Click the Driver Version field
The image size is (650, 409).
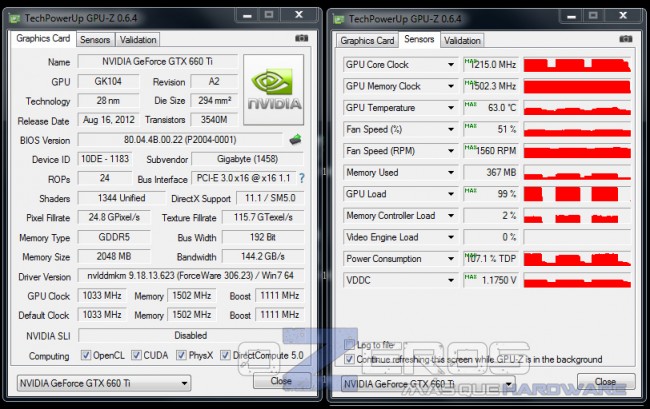191,276
